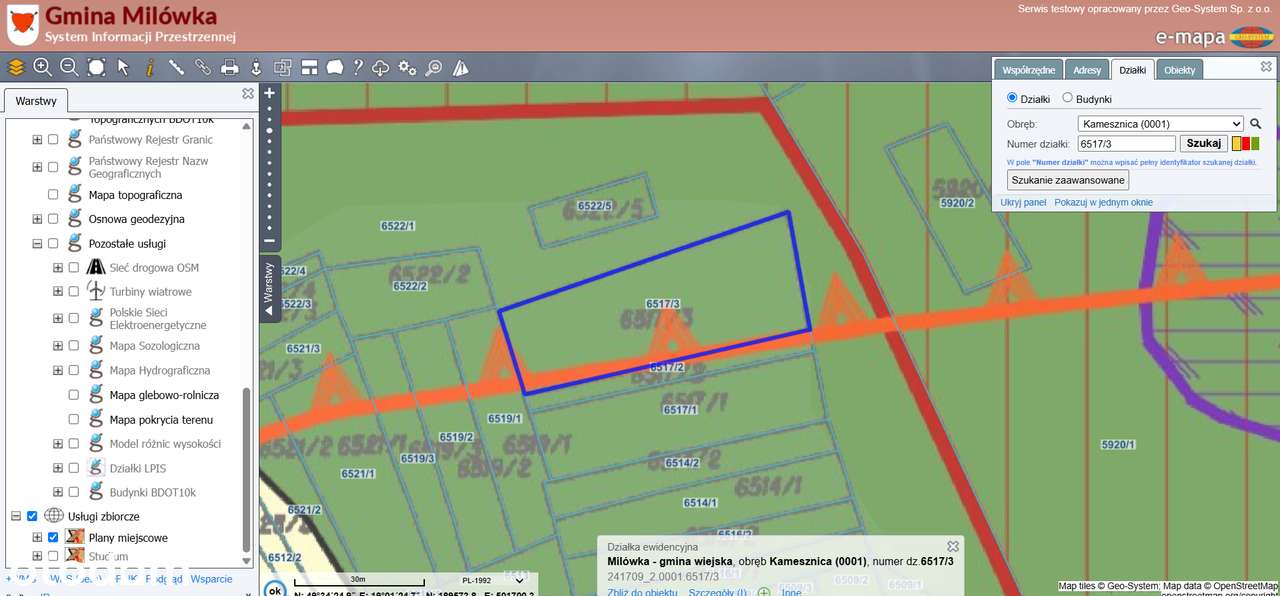
Task: Click the Numer działki input field
Action: [1126, 144]
